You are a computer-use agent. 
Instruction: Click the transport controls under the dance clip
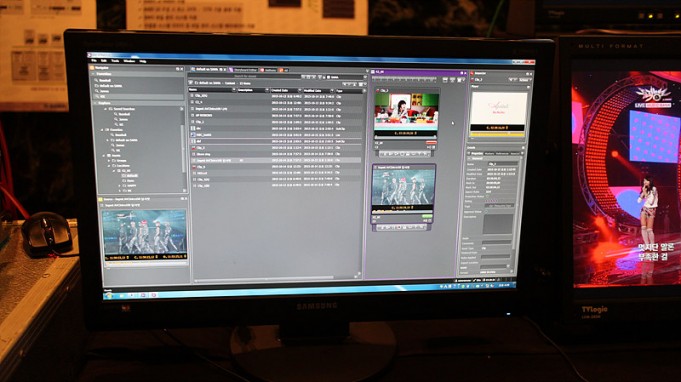(x=402, y=227)
